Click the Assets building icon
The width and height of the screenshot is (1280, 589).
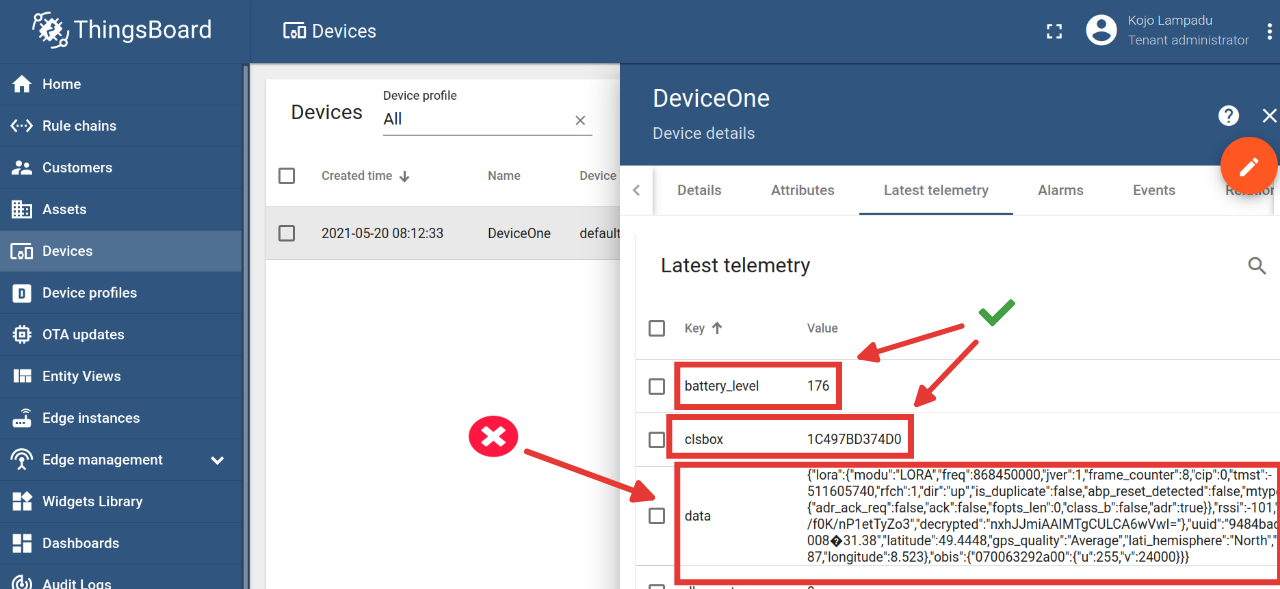click(21, 210)
